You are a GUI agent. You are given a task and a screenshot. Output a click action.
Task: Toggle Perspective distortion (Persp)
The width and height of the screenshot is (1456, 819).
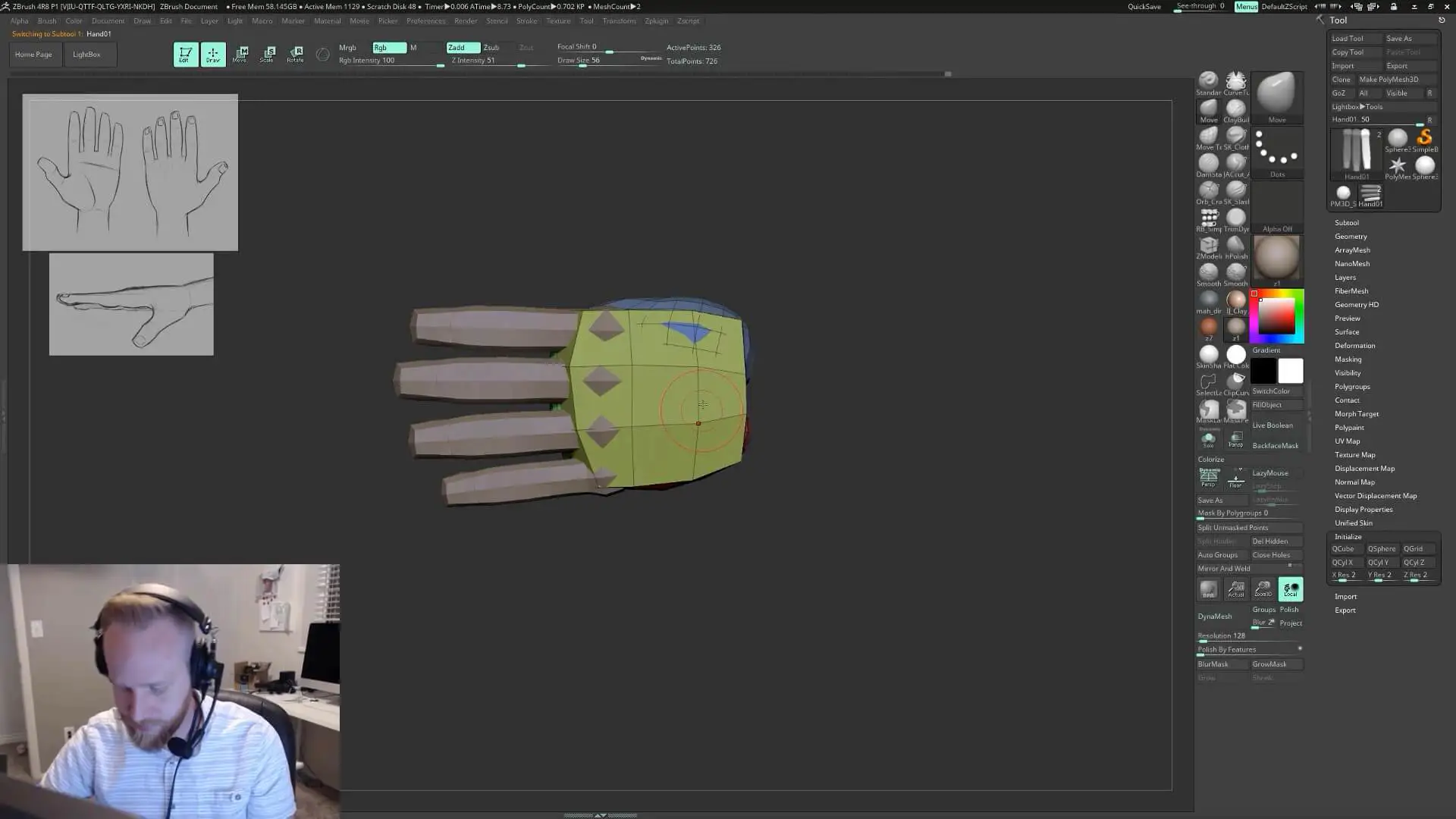1208,479
